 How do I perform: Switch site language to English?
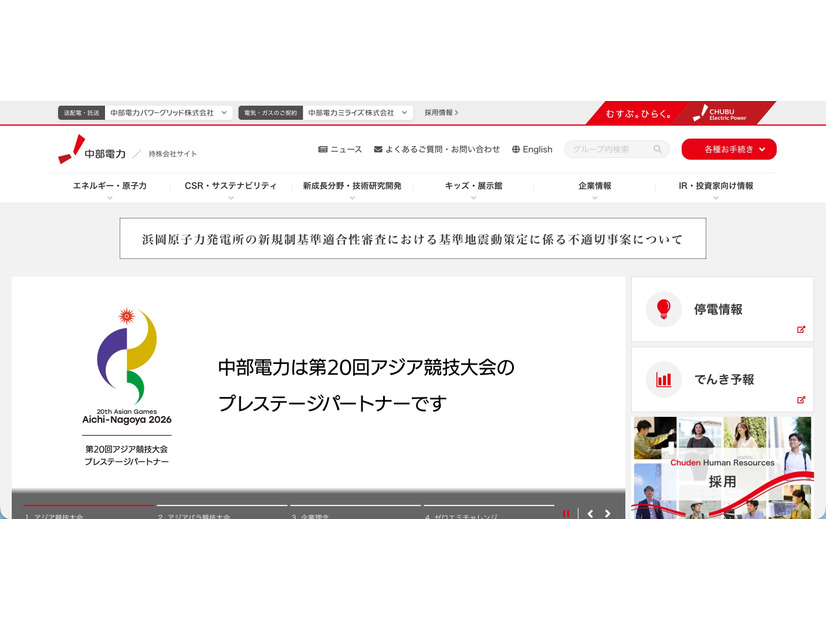point(532,150)
